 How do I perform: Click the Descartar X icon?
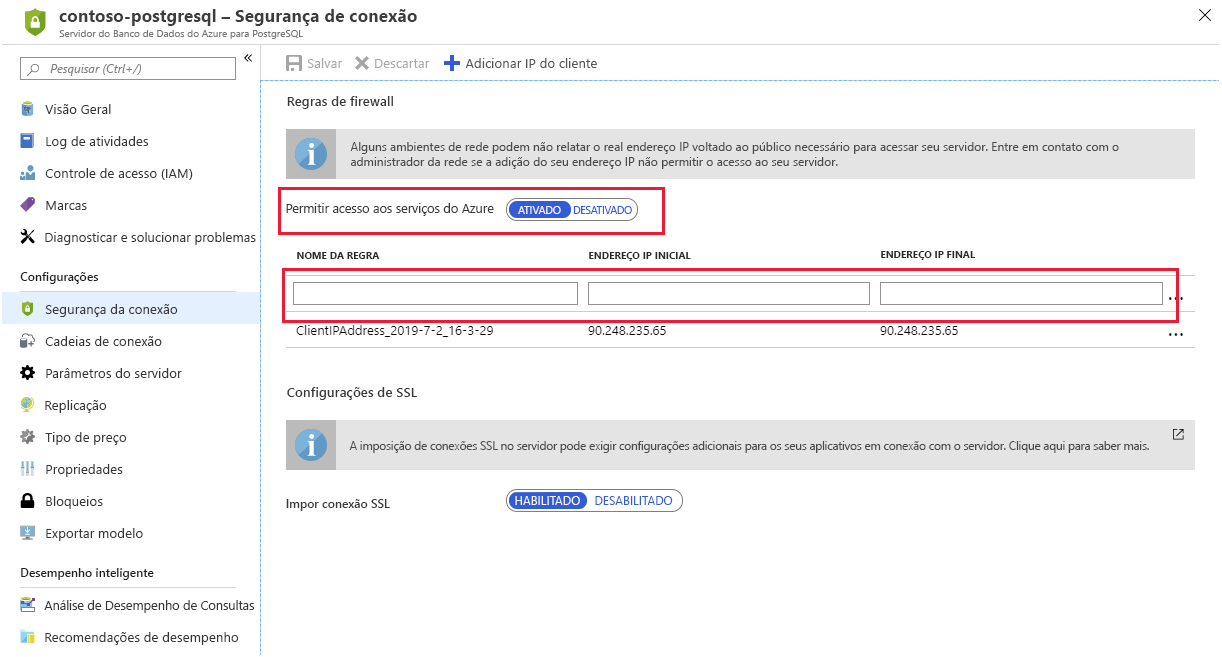[x=362, y=63]
